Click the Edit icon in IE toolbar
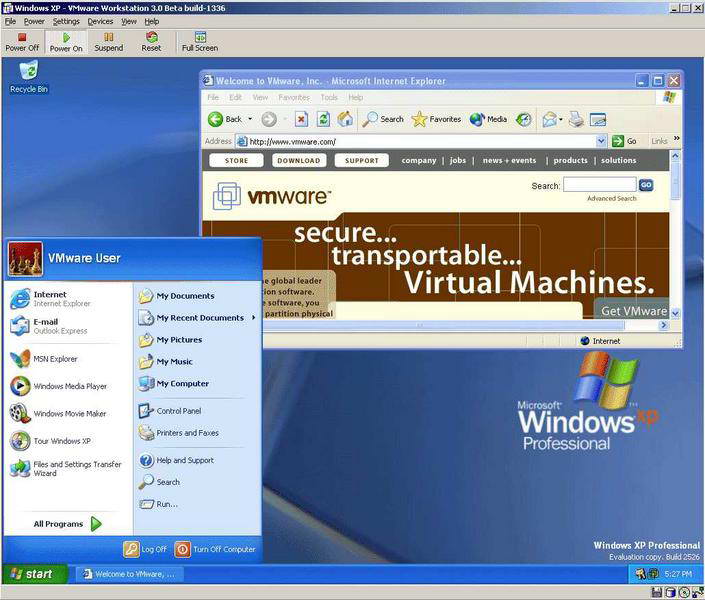 598,119
